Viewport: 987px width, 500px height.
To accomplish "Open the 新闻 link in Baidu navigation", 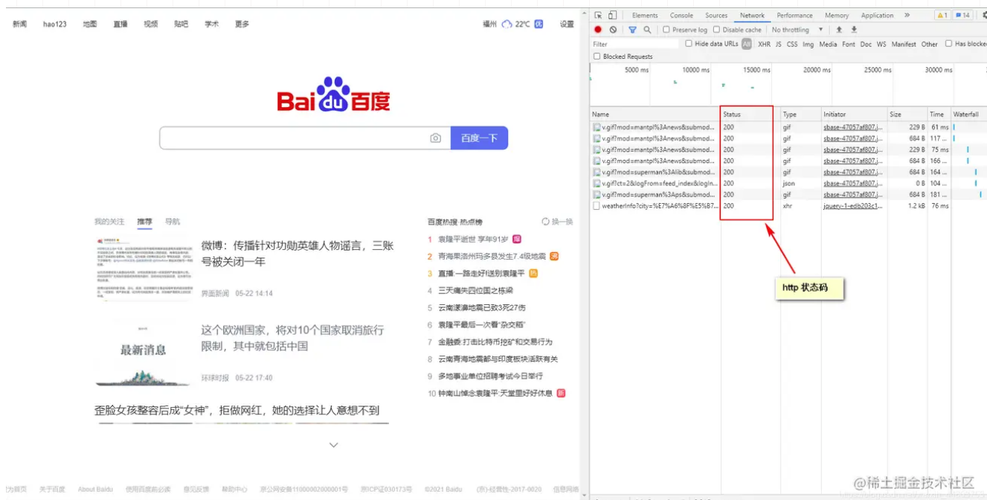I will point(20,24).
